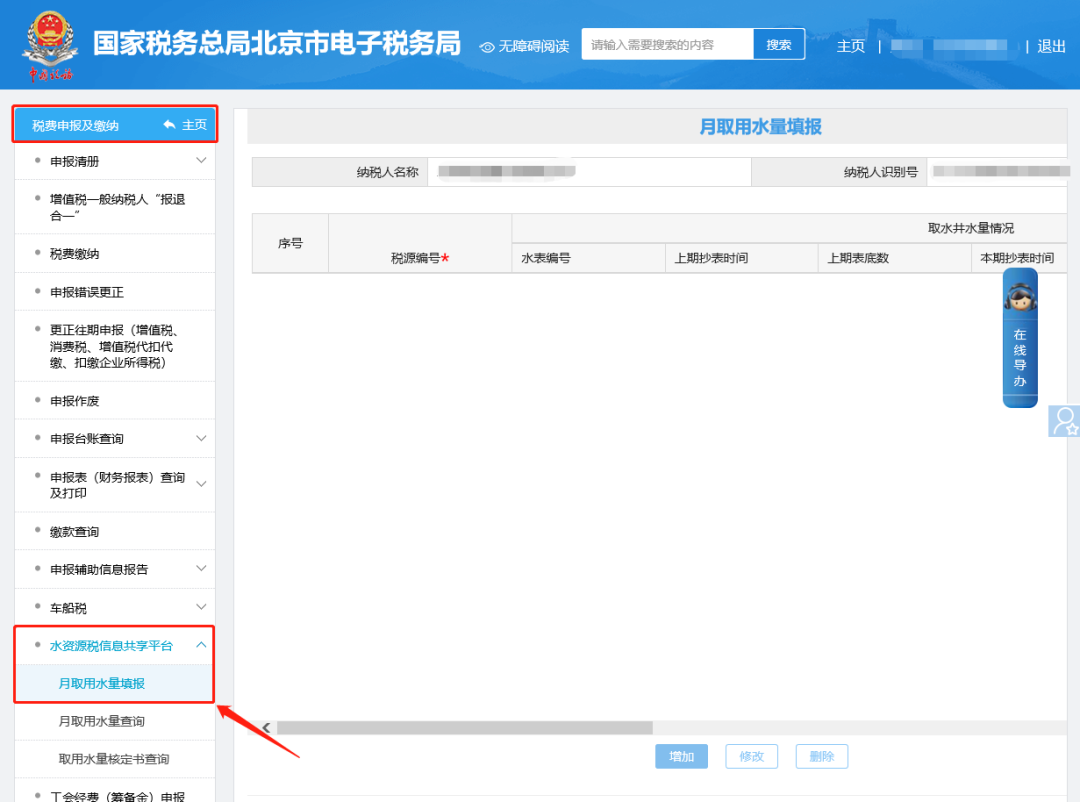This screenshot has height=802, width=1080.
Task: Open 申报作废 menu item
Action: 115,401
